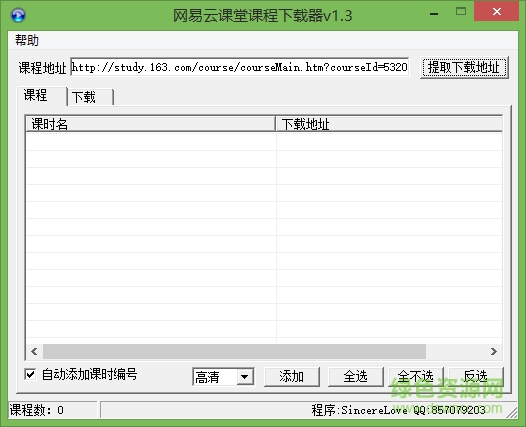This screenshot has width=526, height=427.
Task: Focus the 课程地址 URL input field
Action: (x=240, y=67)
